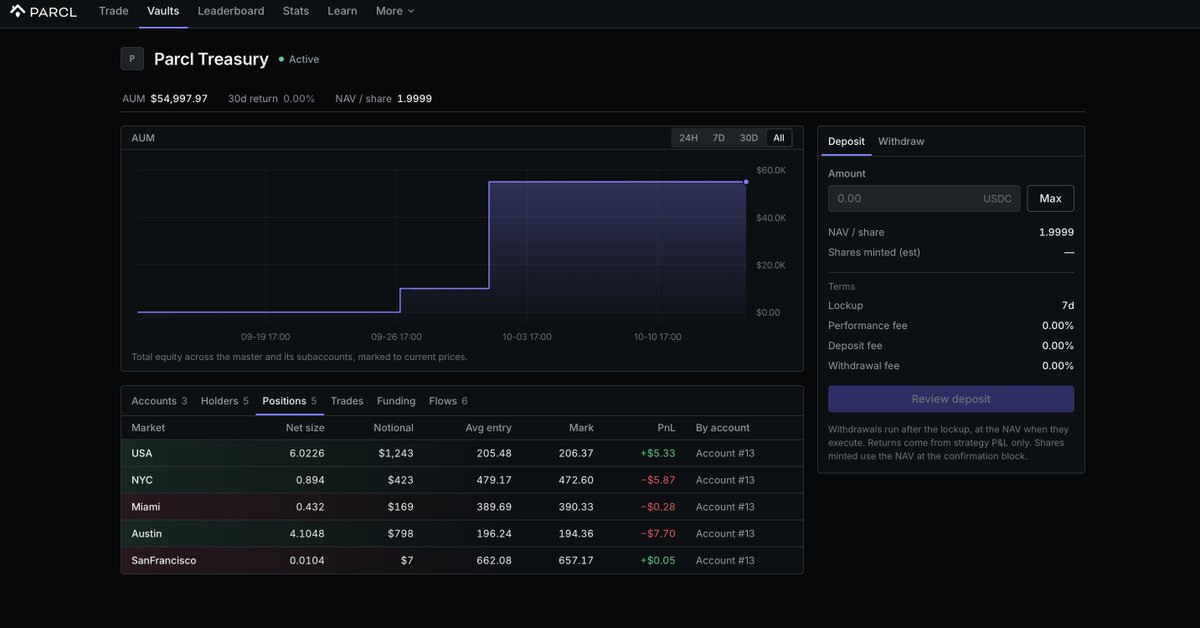
Task: Click the Miami market row
Action: [462, 507]
